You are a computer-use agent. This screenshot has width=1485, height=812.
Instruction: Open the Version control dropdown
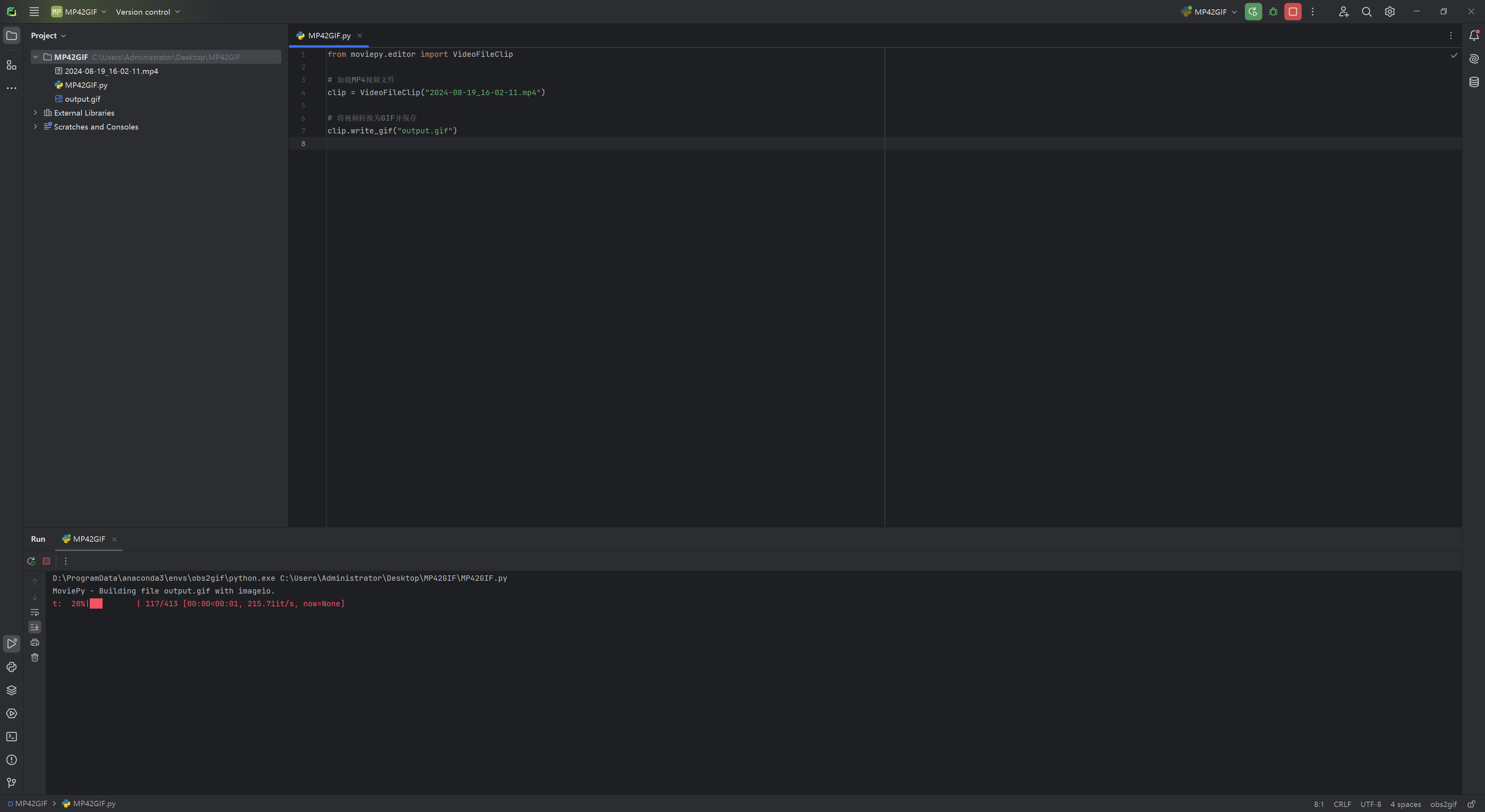click(x=148, y=12)
